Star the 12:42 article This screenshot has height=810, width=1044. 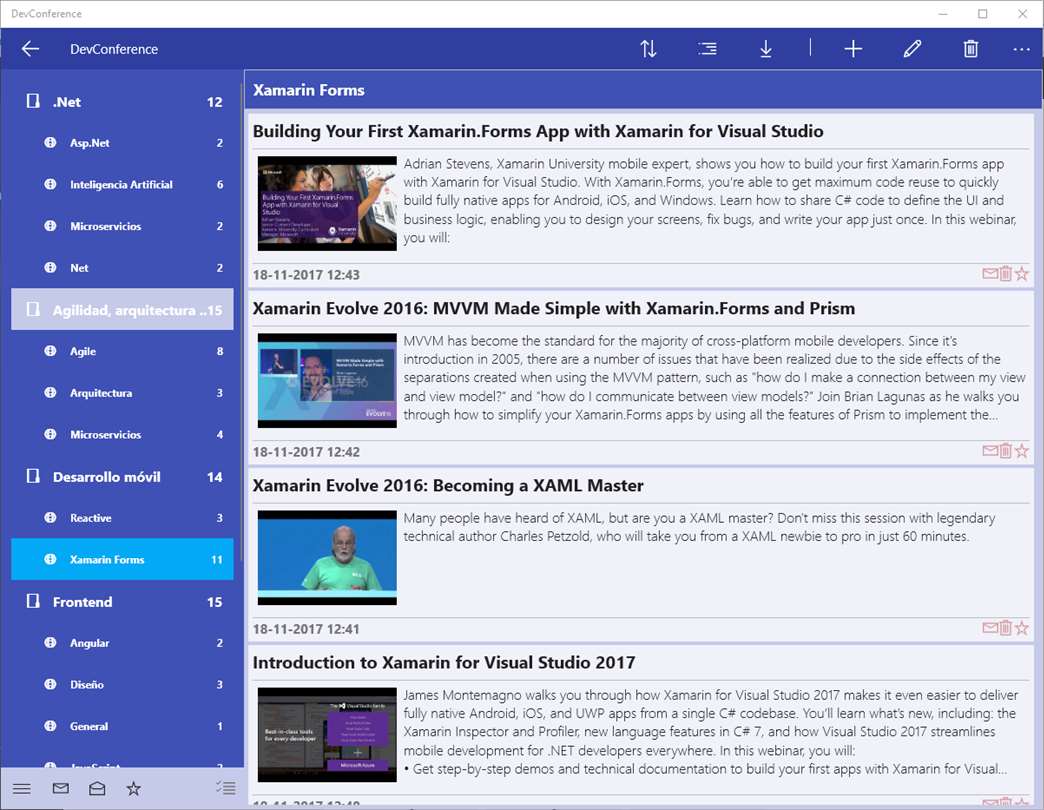(1021, 451)
